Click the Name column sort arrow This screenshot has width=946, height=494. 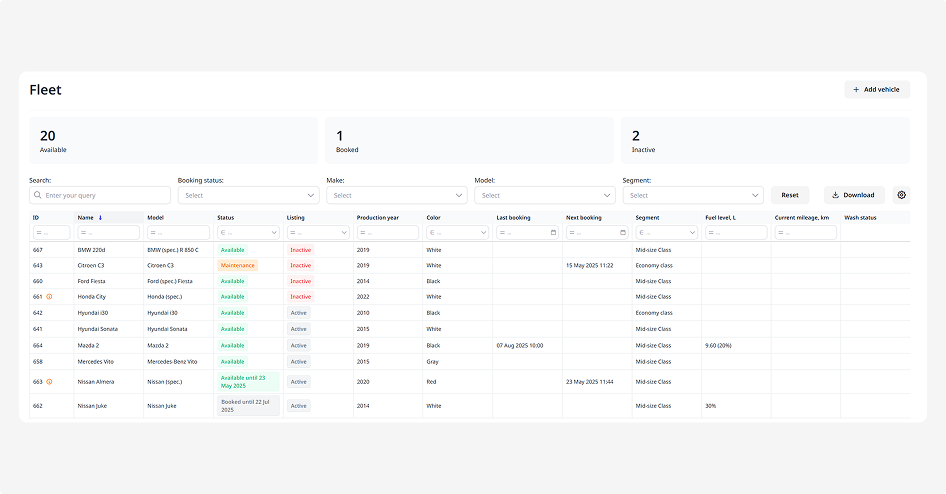pos(100,217)
